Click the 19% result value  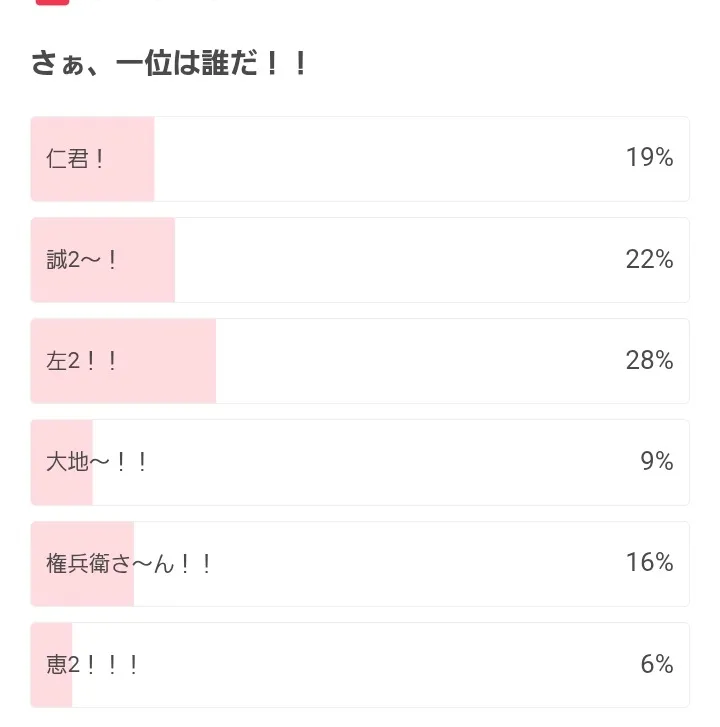click(x=649, y=158)
